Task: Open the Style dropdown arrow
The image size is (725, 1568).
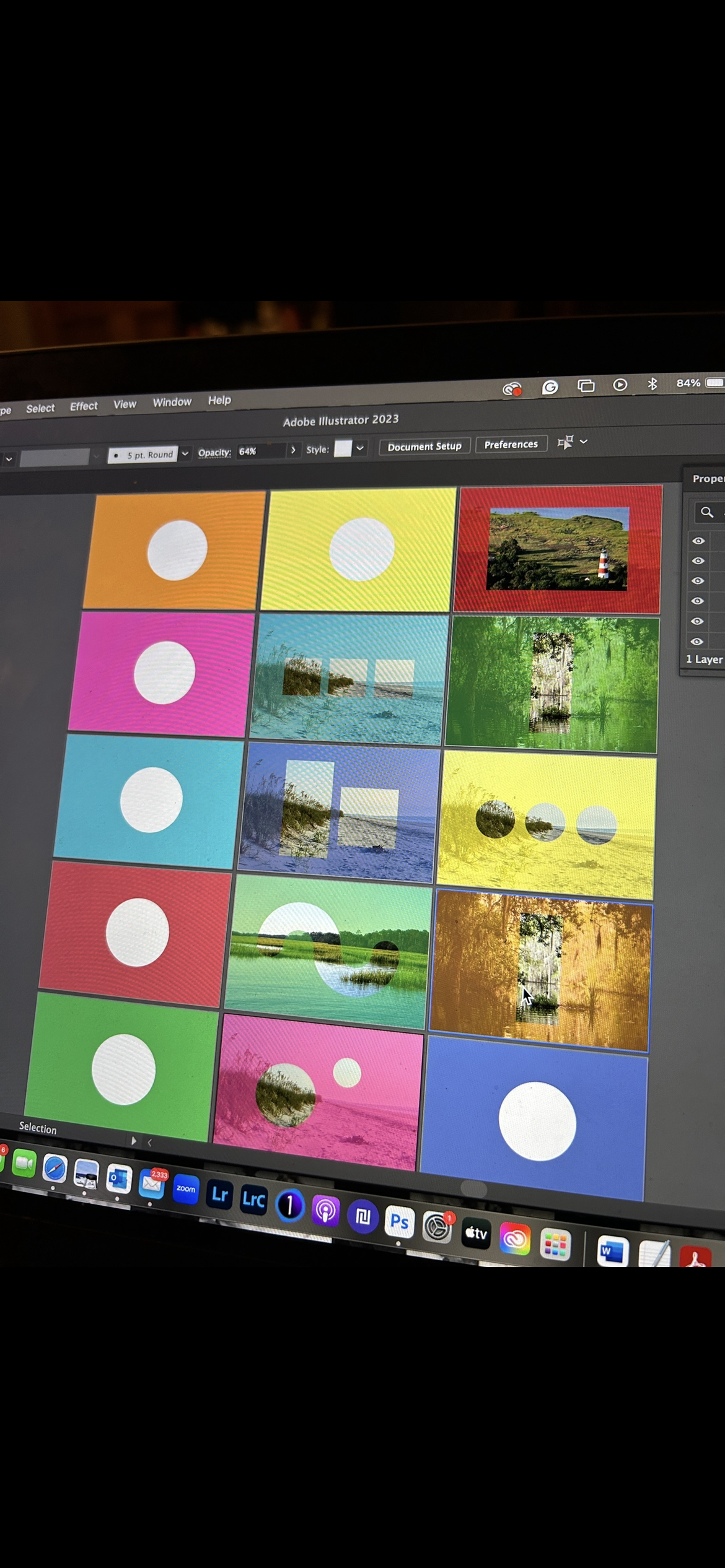Action: pos(360,448)
